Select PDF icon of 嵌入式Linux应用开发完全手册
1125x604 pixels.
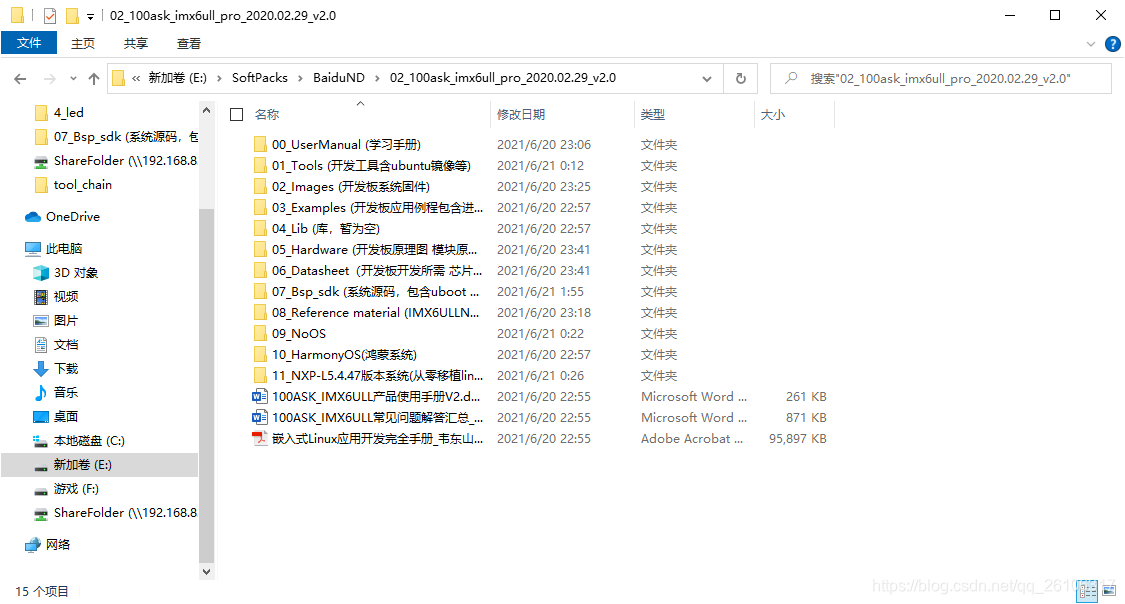(x=260, y=438)
